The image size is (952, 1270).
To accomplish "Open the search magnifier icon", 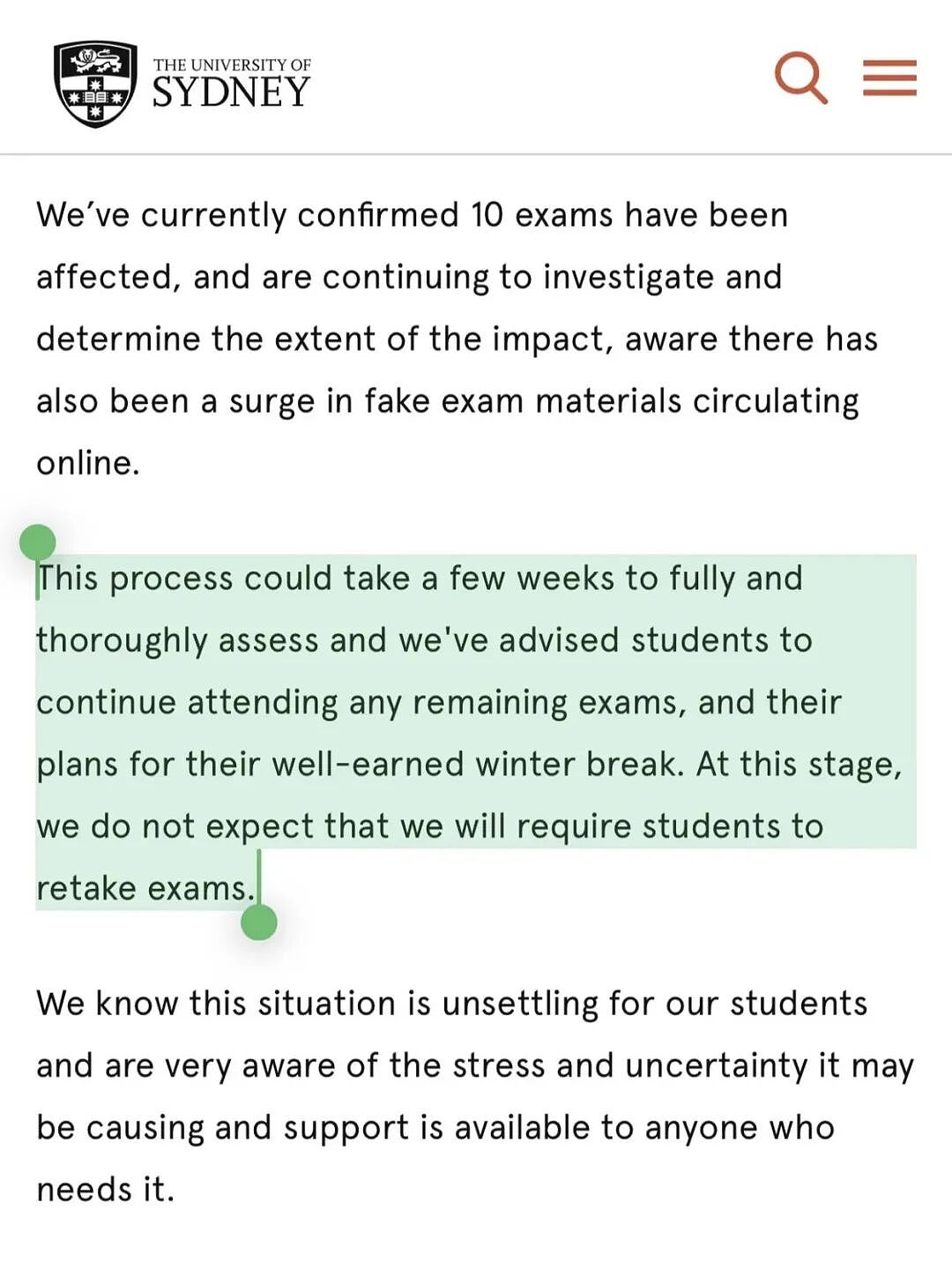I will click(x=800, y=78).
